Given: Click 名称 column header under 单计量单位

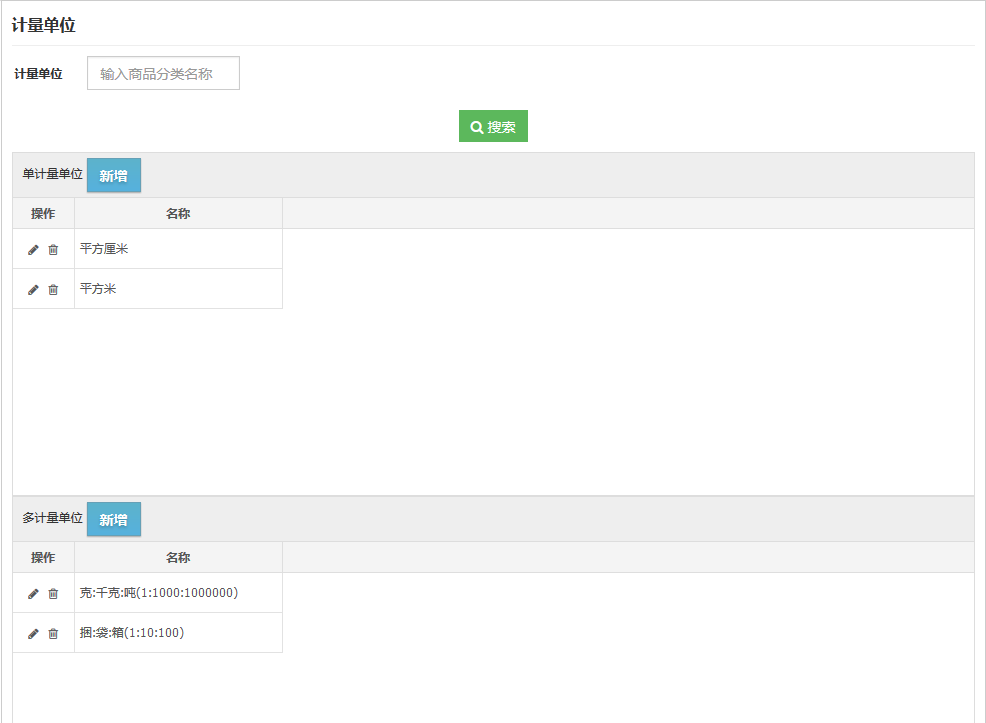Looking at the screenshot, I should (x=178, y=214).
